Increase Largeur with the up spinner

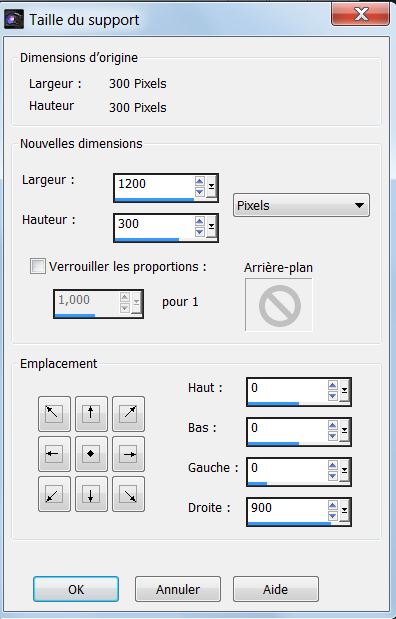(200, 181)
